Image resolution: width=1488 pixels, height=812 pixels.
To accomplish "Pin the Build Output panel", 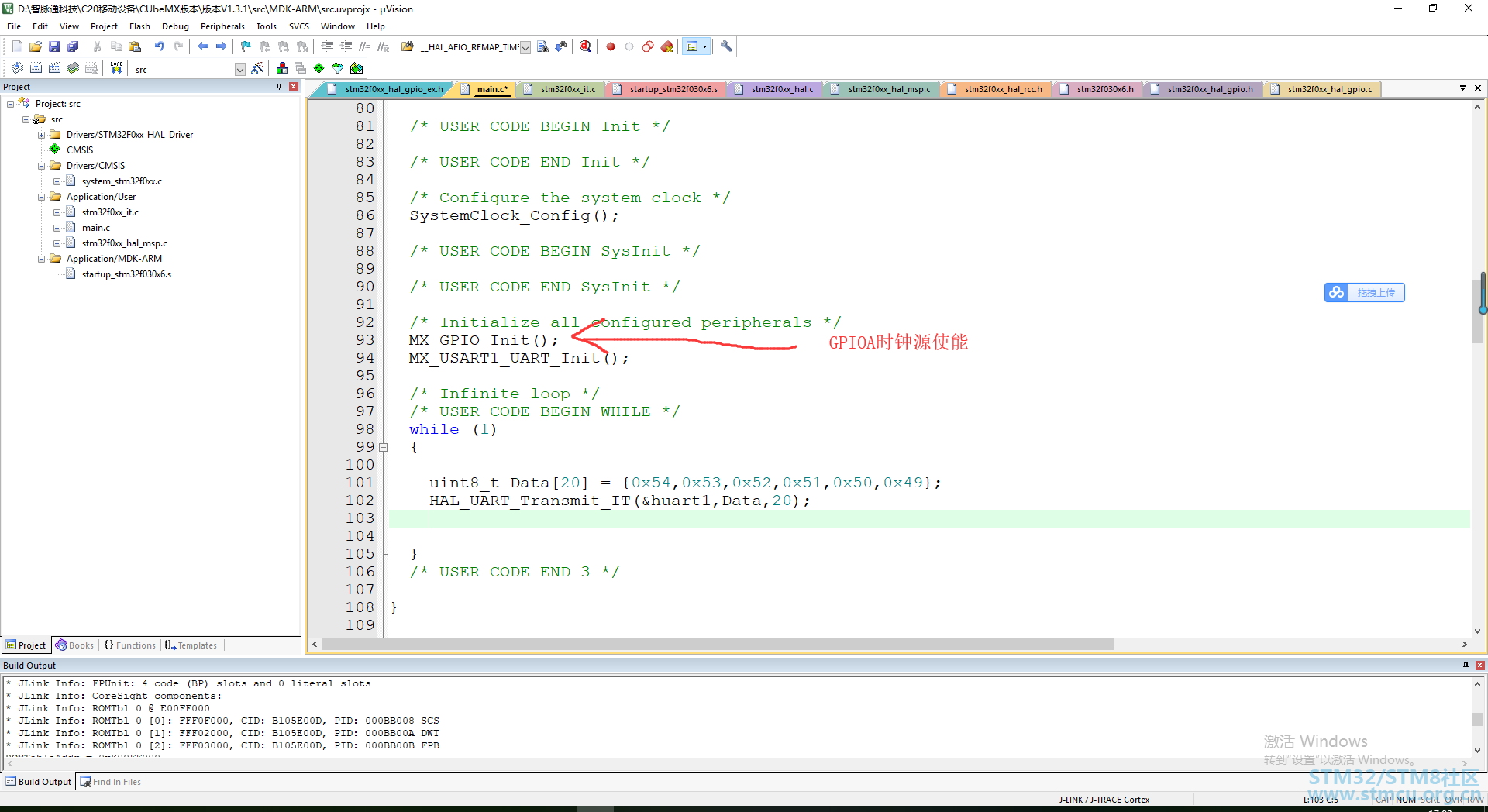I will point(1466,666).
